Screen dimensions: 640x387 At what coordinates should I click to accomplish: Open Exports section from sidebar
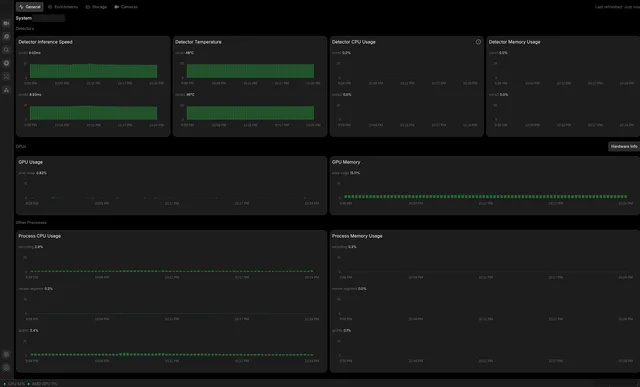click(6, 63)
